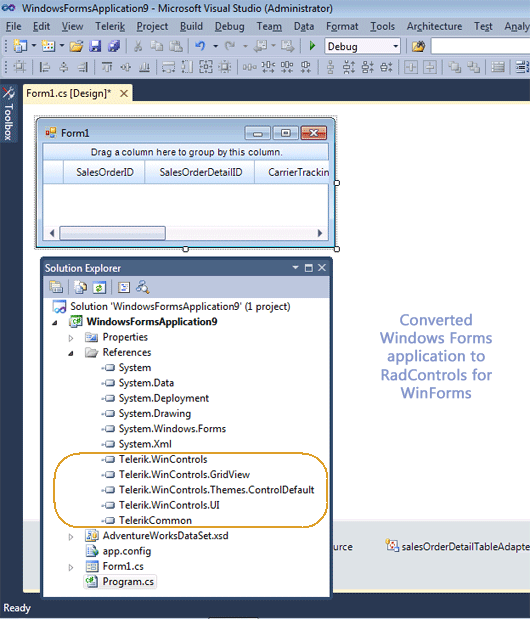Expand the Form1.cs node
The width and height of the screenshot is (530, 619).
71,567
